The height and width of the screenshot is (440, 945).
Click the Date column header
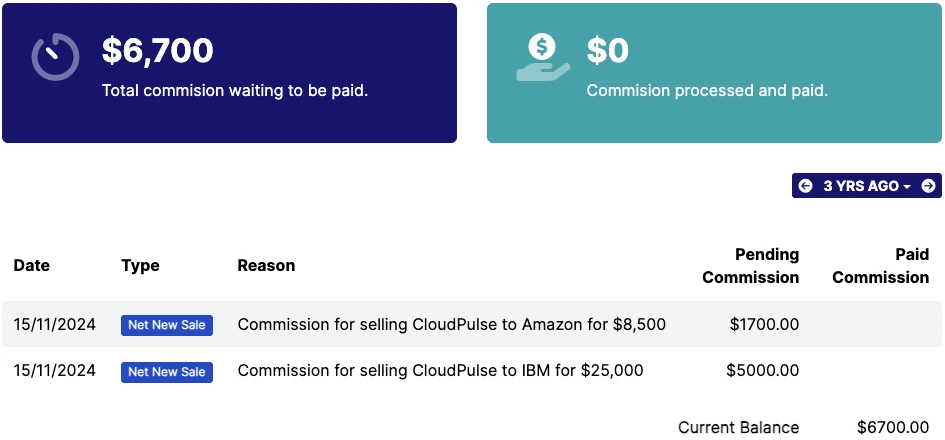point(32,265)
